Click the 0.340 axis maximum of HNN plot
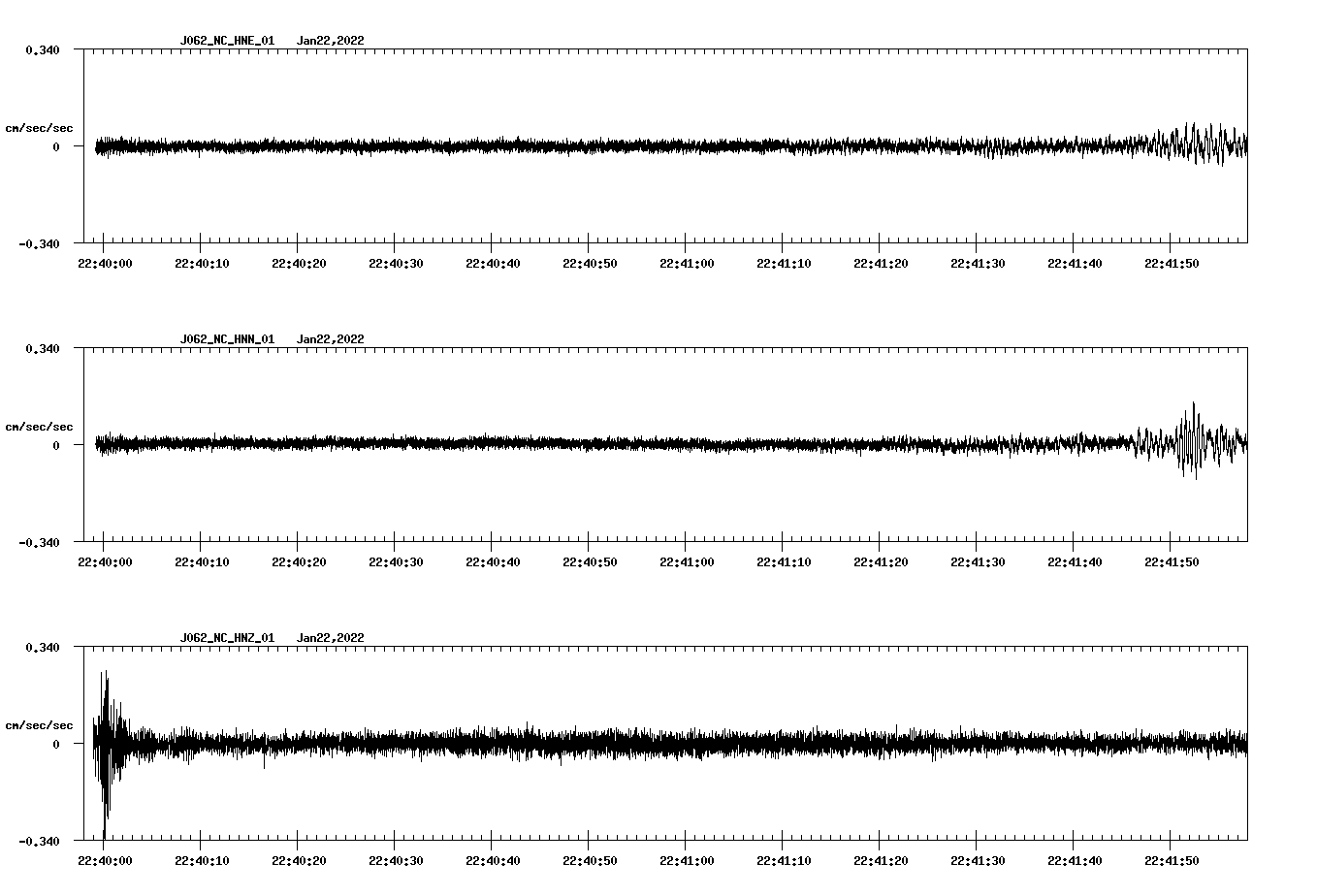The image size is (1317, 896). coord(43,348)
